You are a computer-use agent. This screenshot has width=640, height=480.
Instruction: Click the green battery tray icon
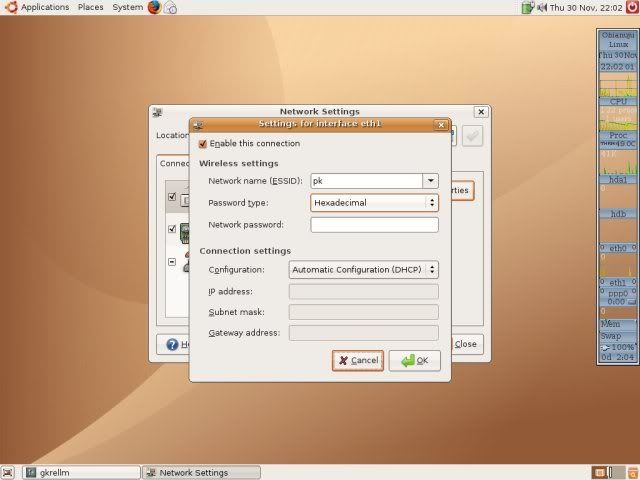(528, 7)
